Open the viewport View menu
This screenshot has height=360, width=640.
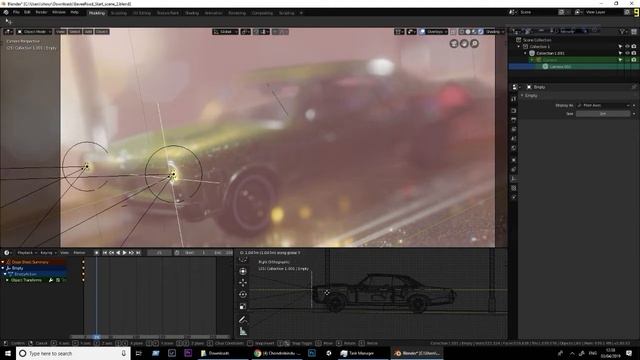tap(60, 31)
